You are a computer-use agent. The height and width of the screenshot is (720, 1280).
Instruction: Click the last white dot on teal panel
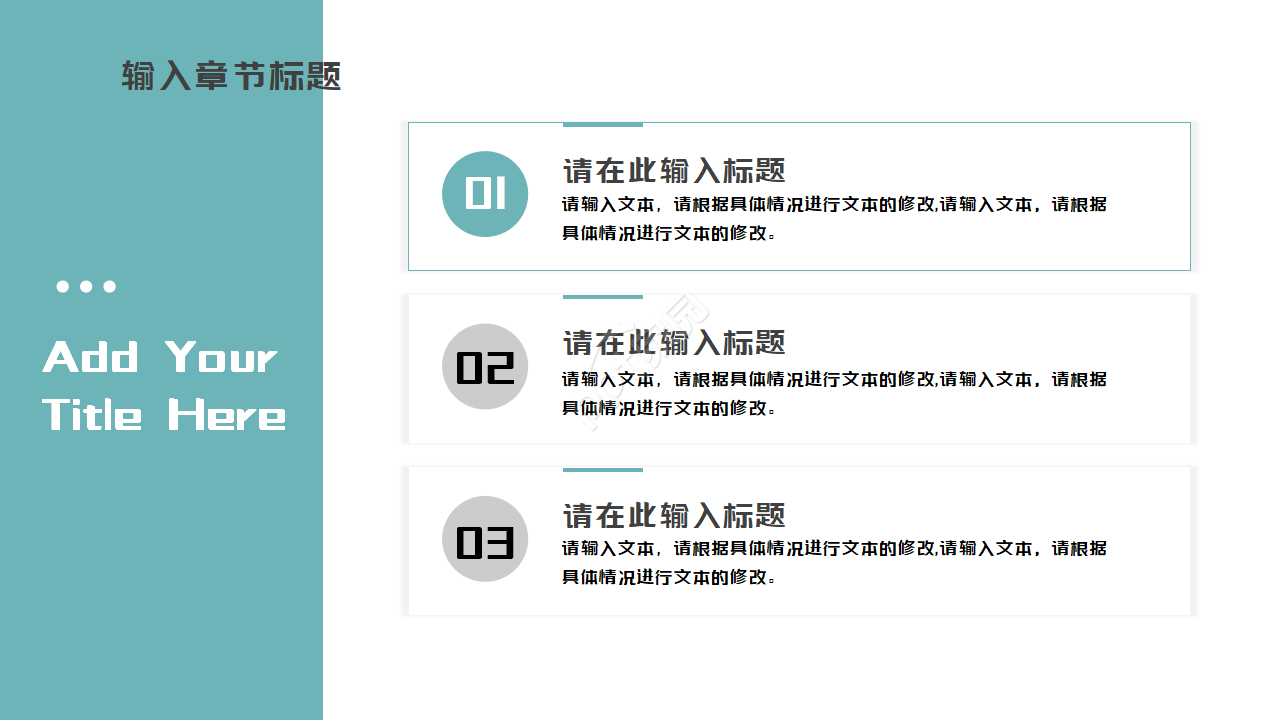pos(110,287)
